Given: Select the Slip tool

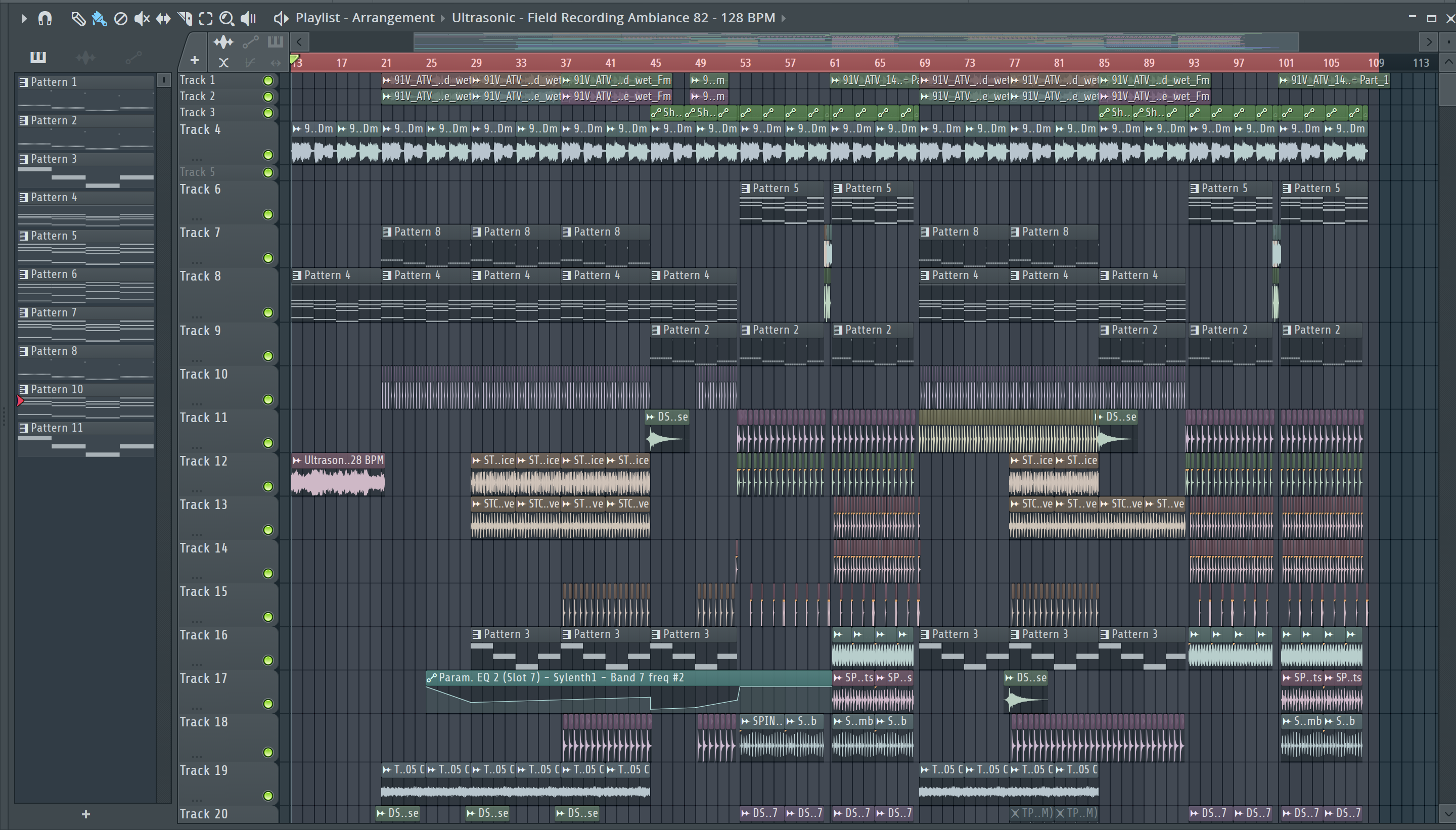Looking at the screenshot, I should point(163,18).
